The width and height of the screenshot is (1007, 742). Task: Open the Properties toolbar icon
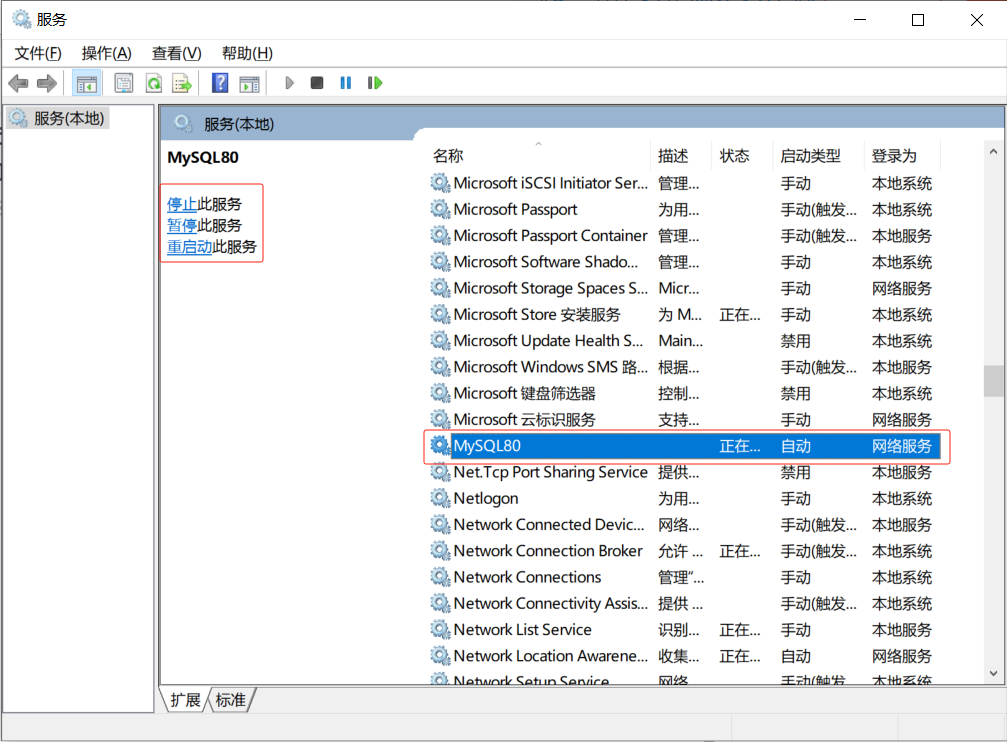pyautogui.click(x=123, y=83)
